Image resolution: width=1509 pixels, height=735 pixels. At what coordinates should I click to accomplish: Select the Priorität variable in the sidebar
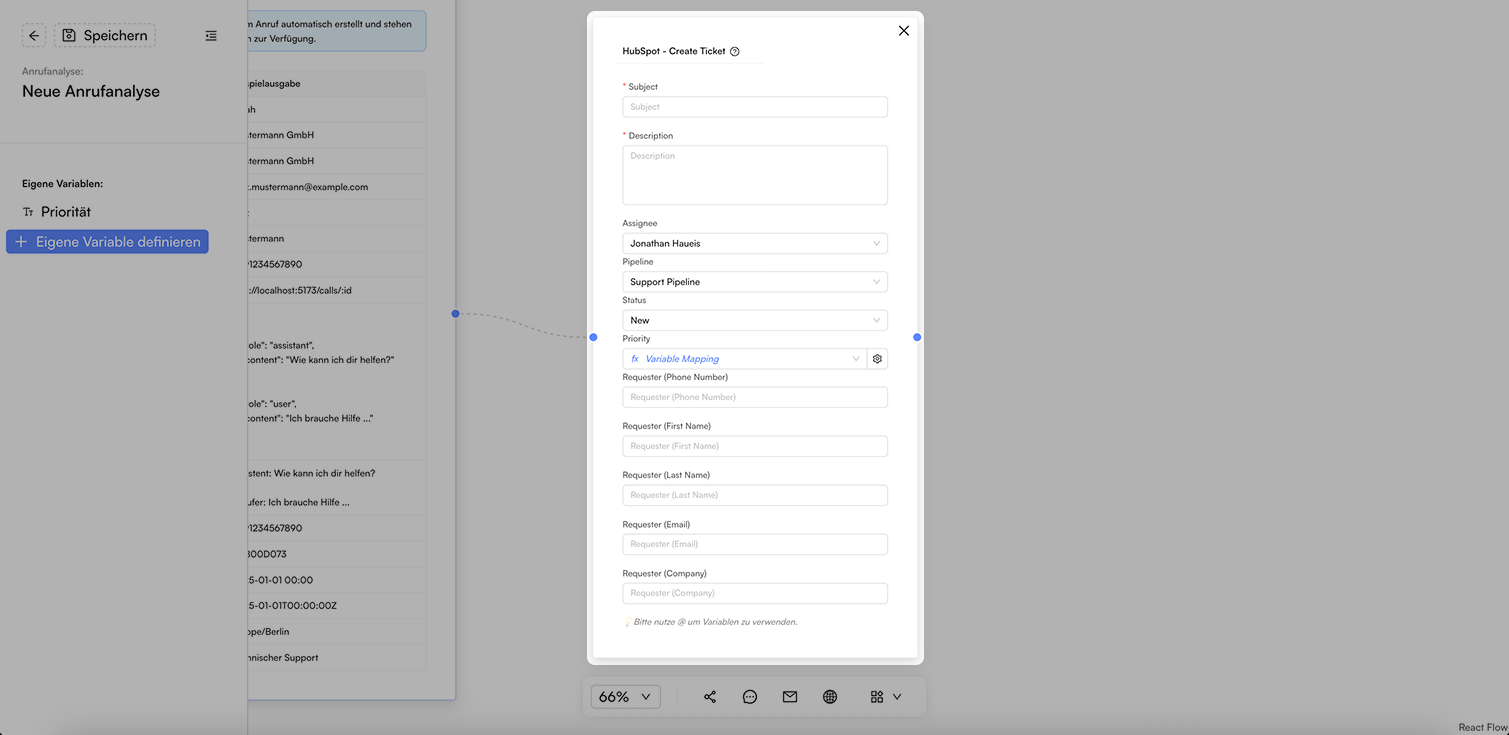tap(57, 212)
